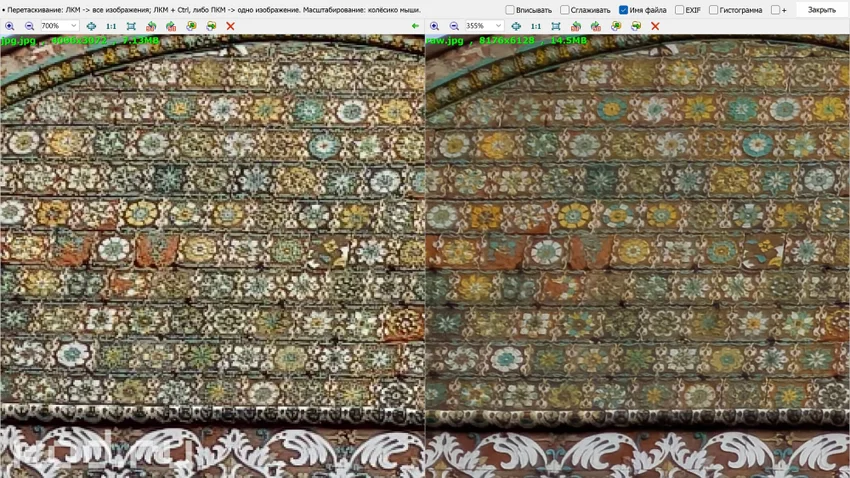Move left panel image to folder
The width and height of the screenshot is (850, 478).
tap(211, 26)
